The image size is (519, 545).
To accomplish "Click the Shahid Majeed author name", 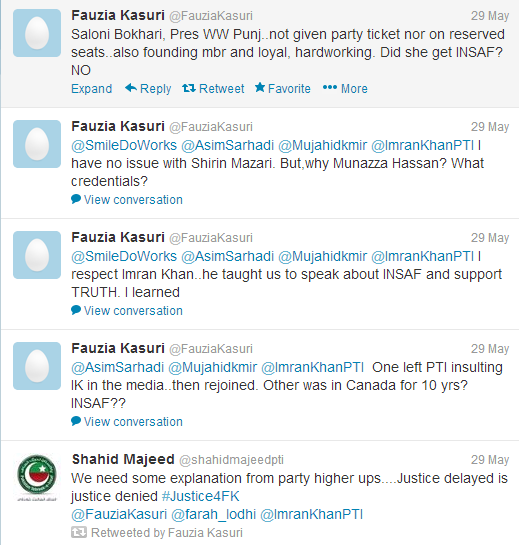I will point(123,459).
